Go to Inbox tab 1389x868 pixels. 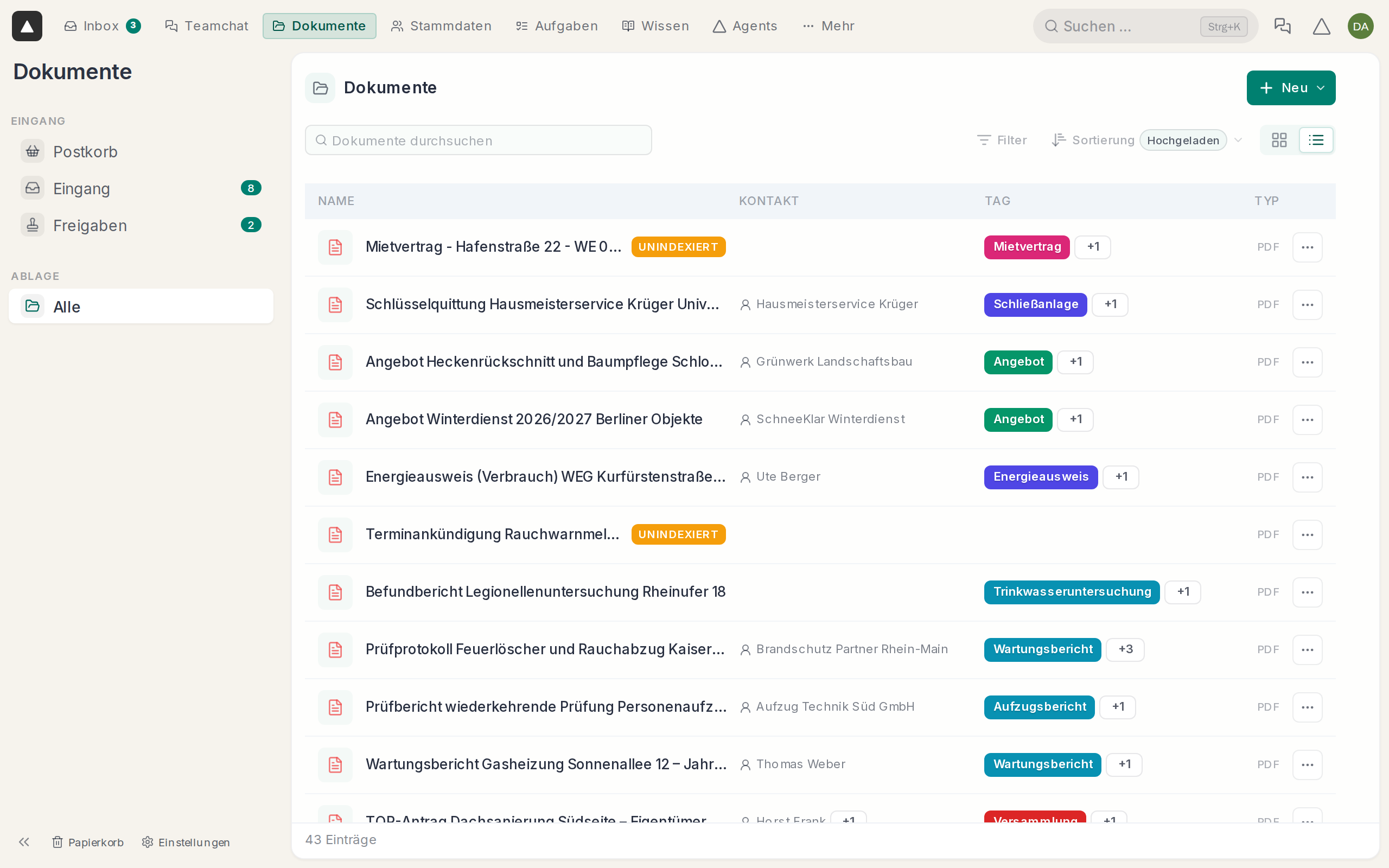(x=102, y=26)
